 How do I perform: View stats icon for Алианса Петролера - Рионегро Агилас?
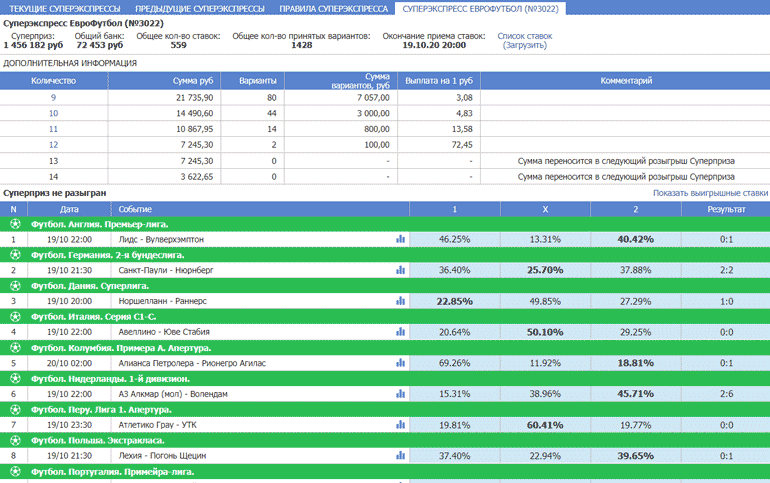click(x=400, y=363)
